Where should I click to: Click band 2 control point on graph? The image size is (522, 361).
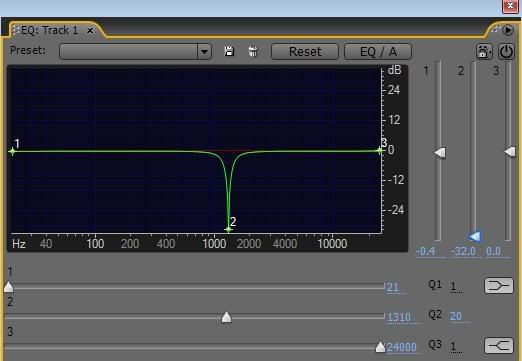pos(228,229)
